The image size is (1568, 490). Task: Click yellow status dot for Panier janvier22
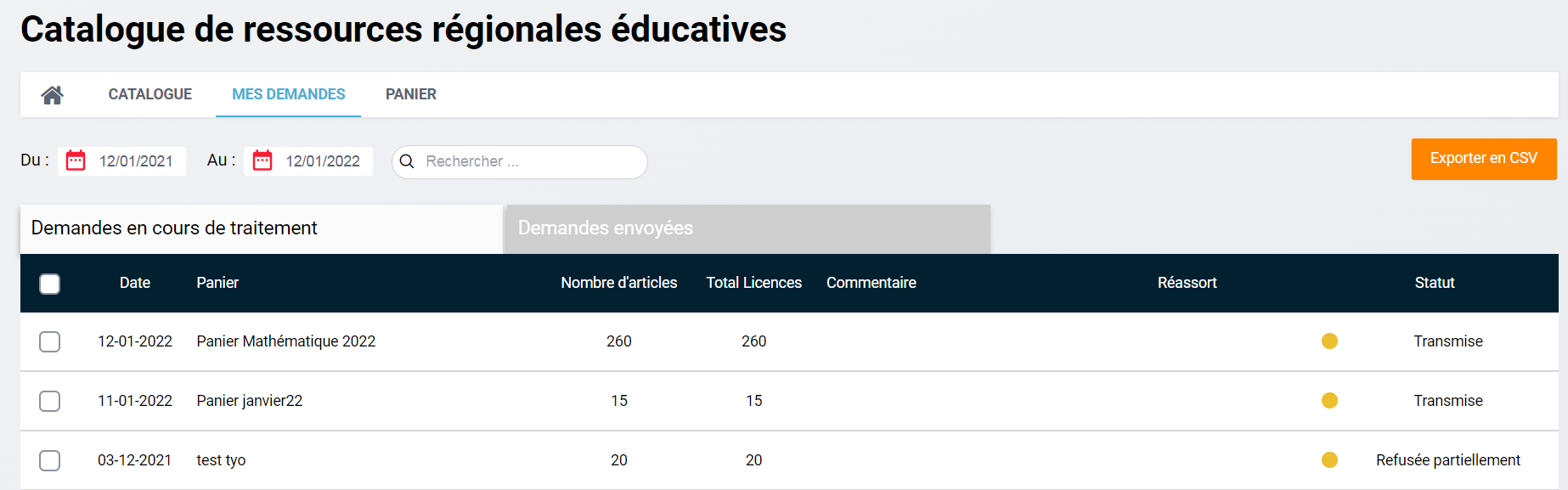pos(1329,401)
